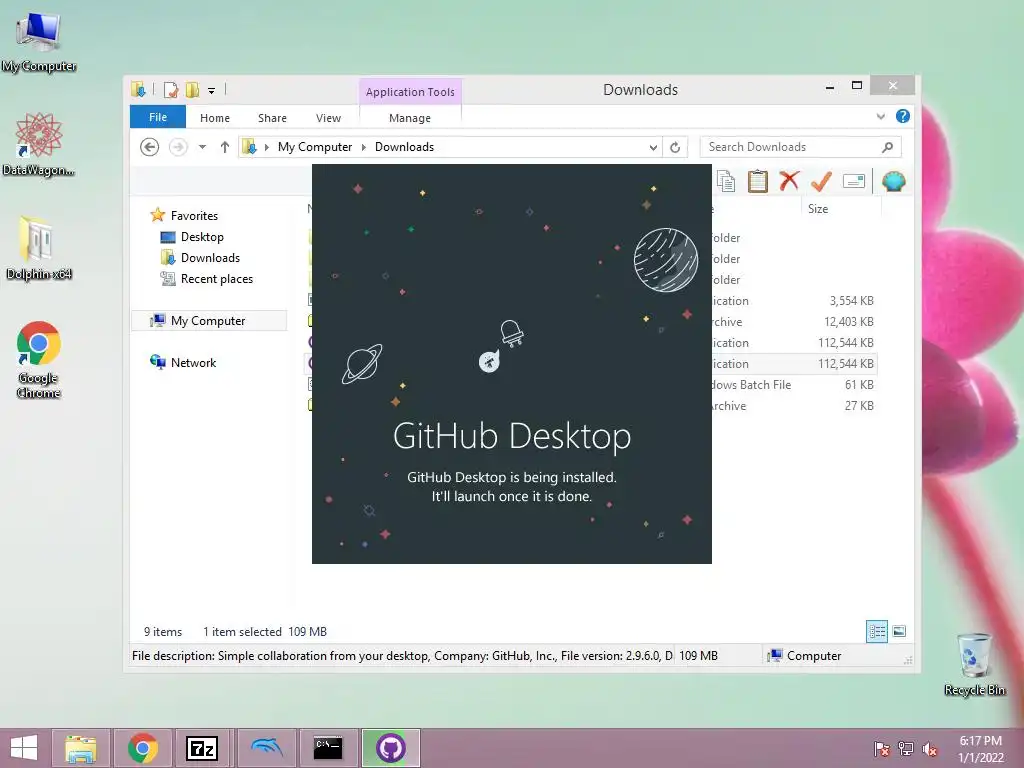Expand the ribbon with the chevron

[880, 117]
